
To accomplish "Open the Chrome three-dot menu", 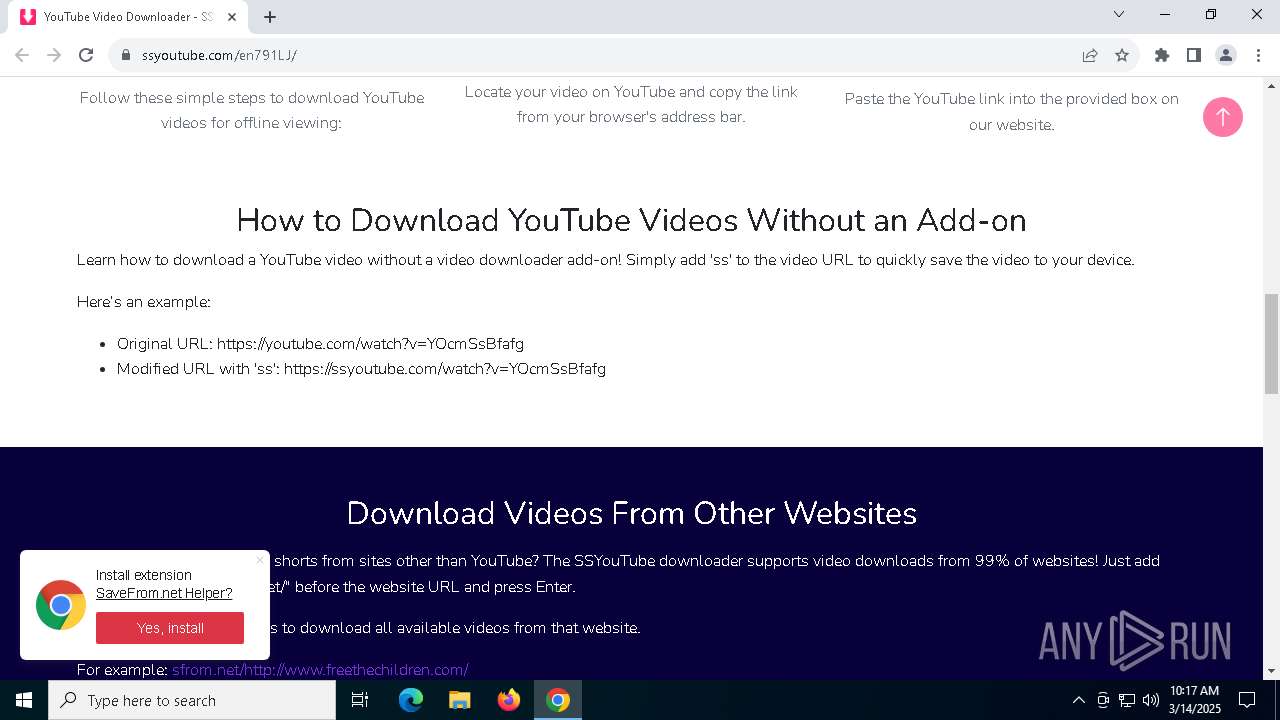I will 1258,55.
